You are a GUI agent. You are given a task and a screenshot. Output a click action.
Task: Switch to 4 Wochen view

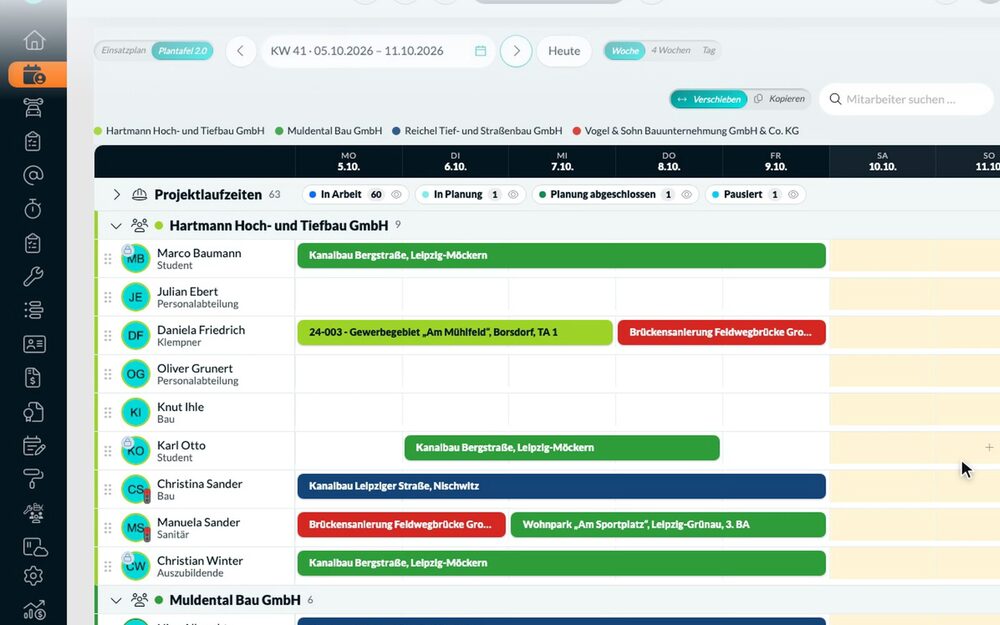[670, 50]
